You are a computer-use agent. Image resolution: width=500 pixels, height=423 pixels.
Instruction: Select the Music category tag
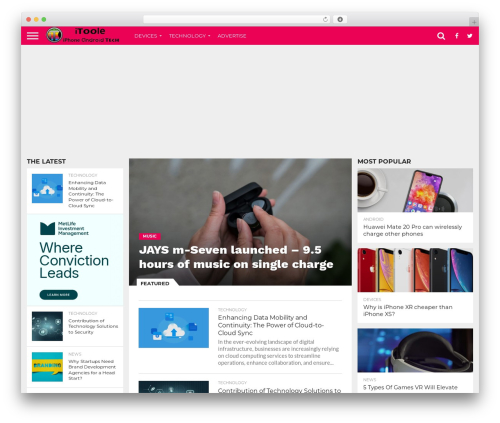[150, 236]
